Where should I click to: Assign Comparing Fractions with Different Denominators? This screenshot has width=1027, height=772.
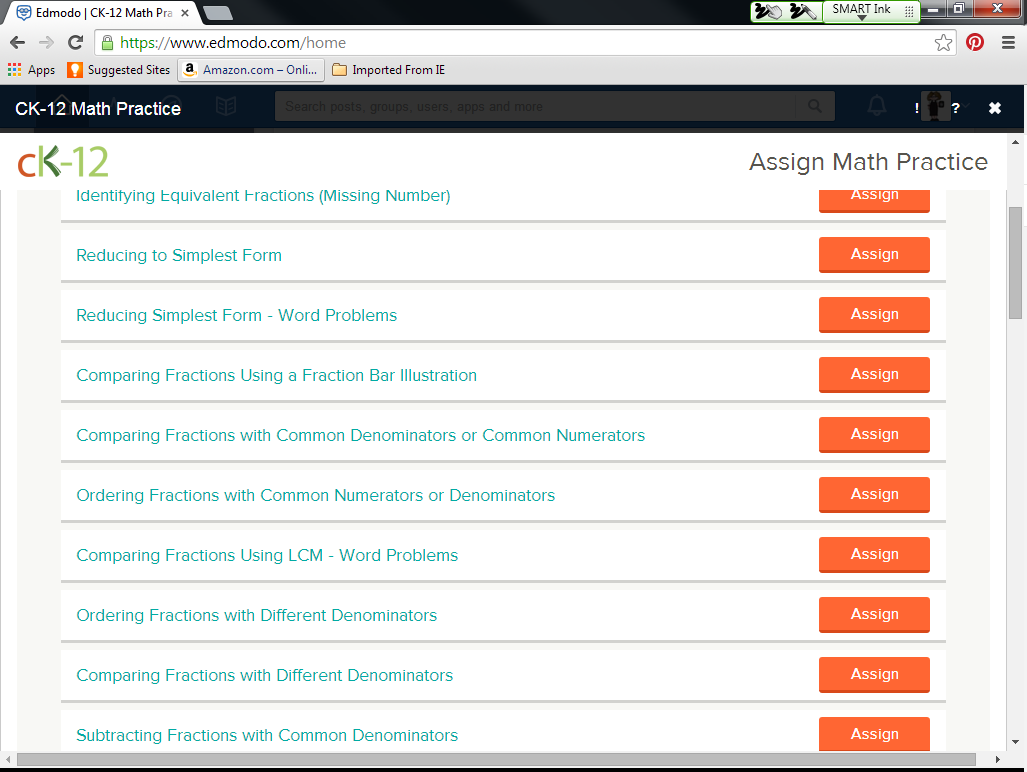click(x=874, y=674)
